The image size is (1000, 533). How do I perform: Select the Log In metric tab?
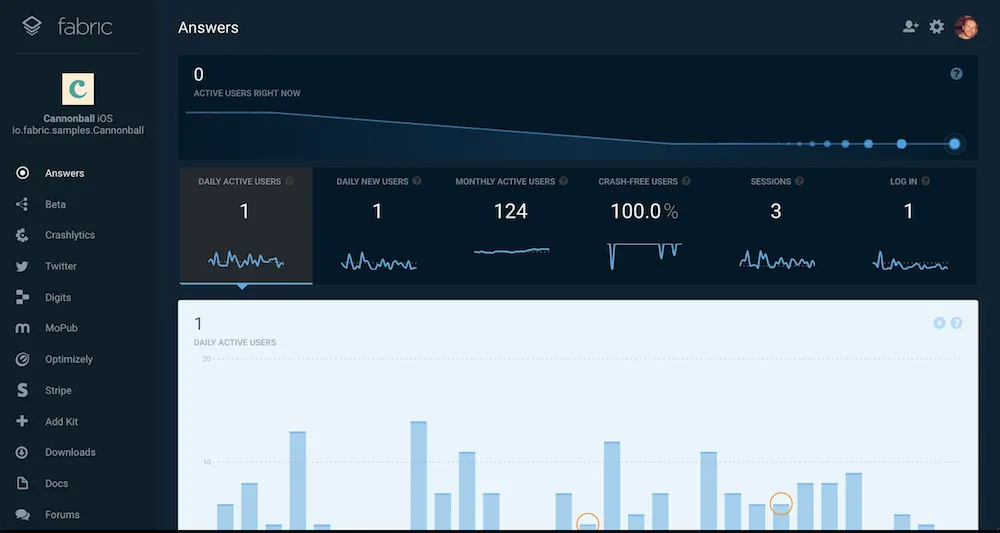pos(909,226)
